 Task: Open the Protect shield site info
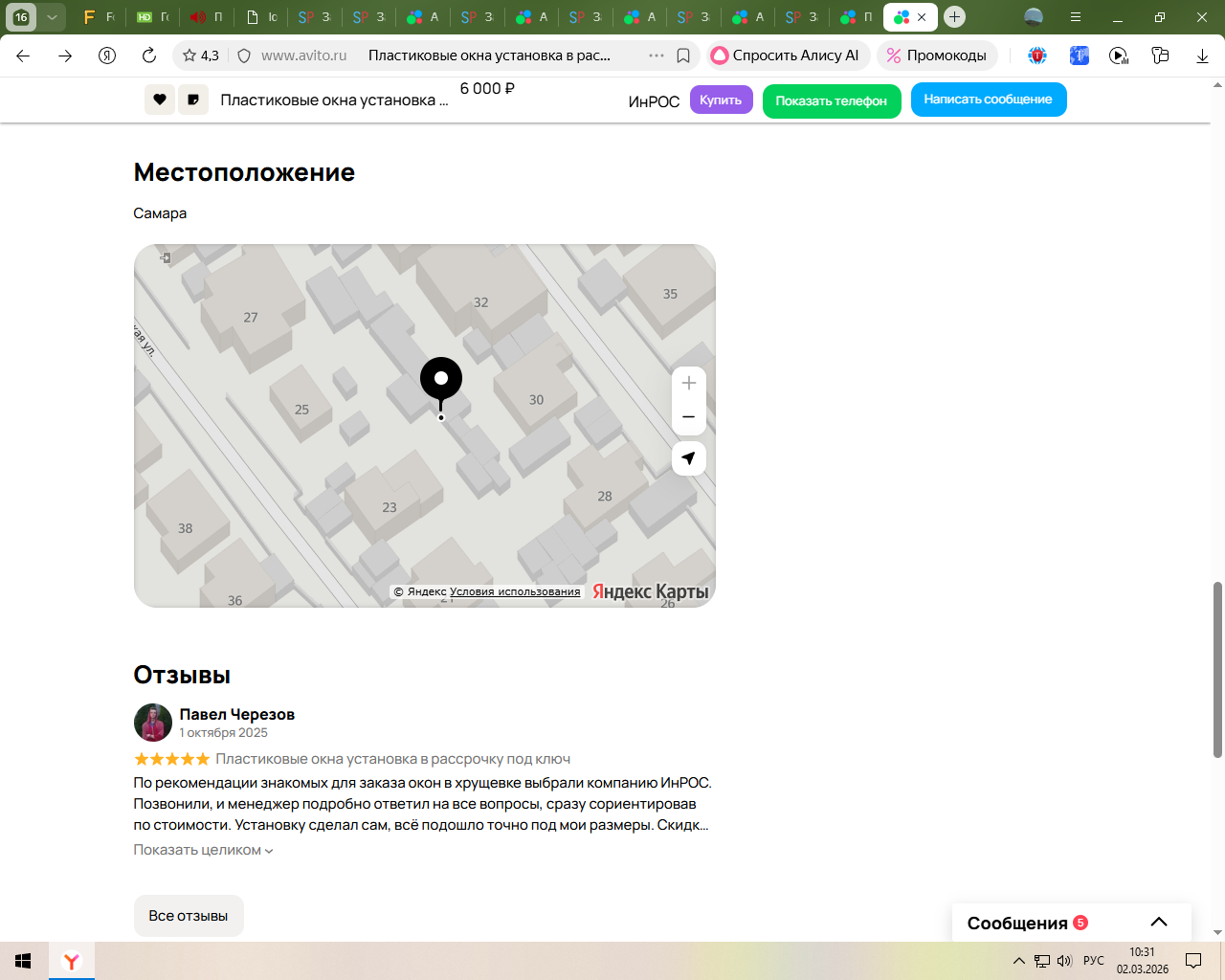[244, 56]
